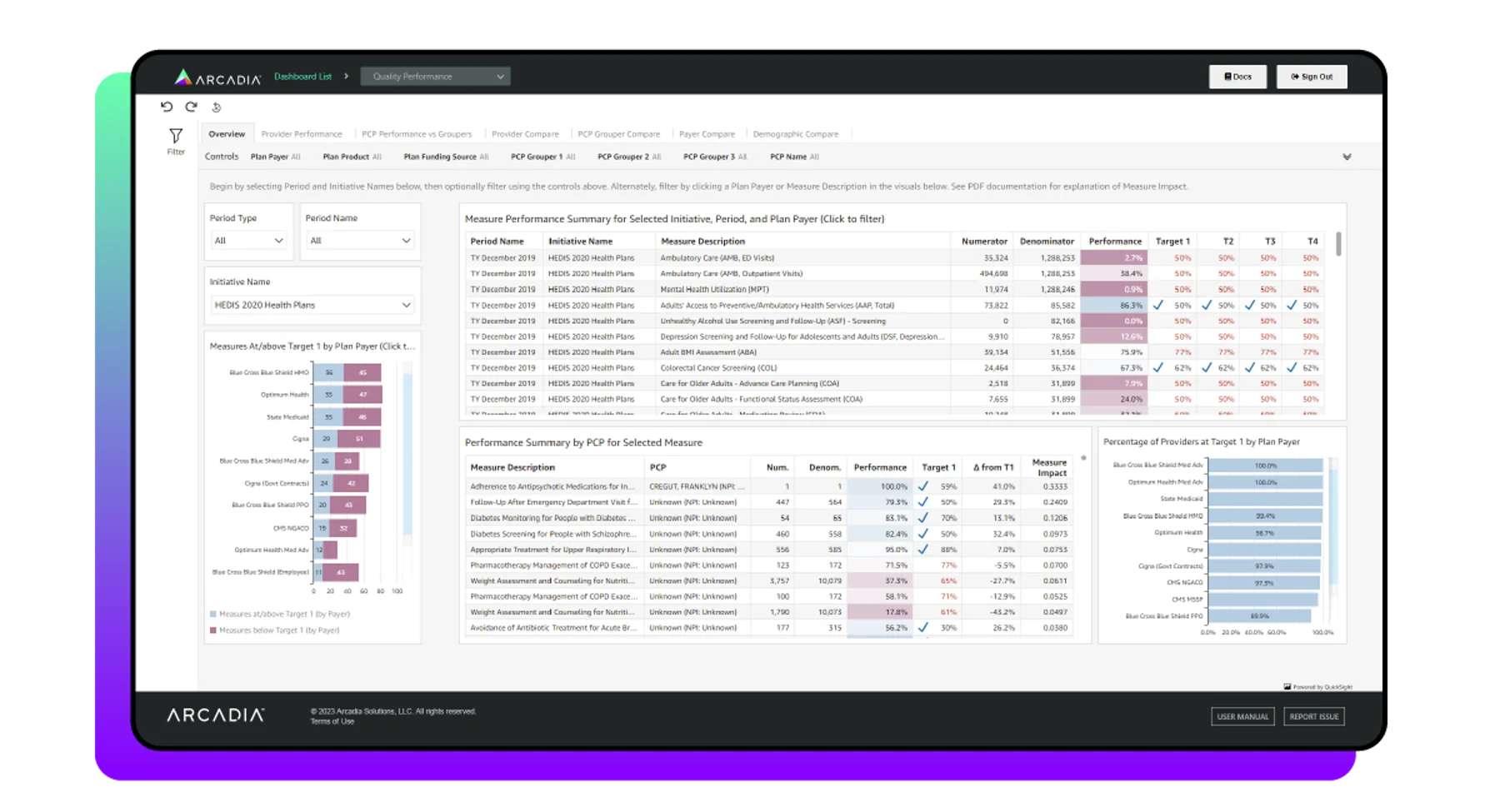Open the Plan Product control
Image resolution: width=1500 pixels, height=812 pixels.
pos(352,157)
